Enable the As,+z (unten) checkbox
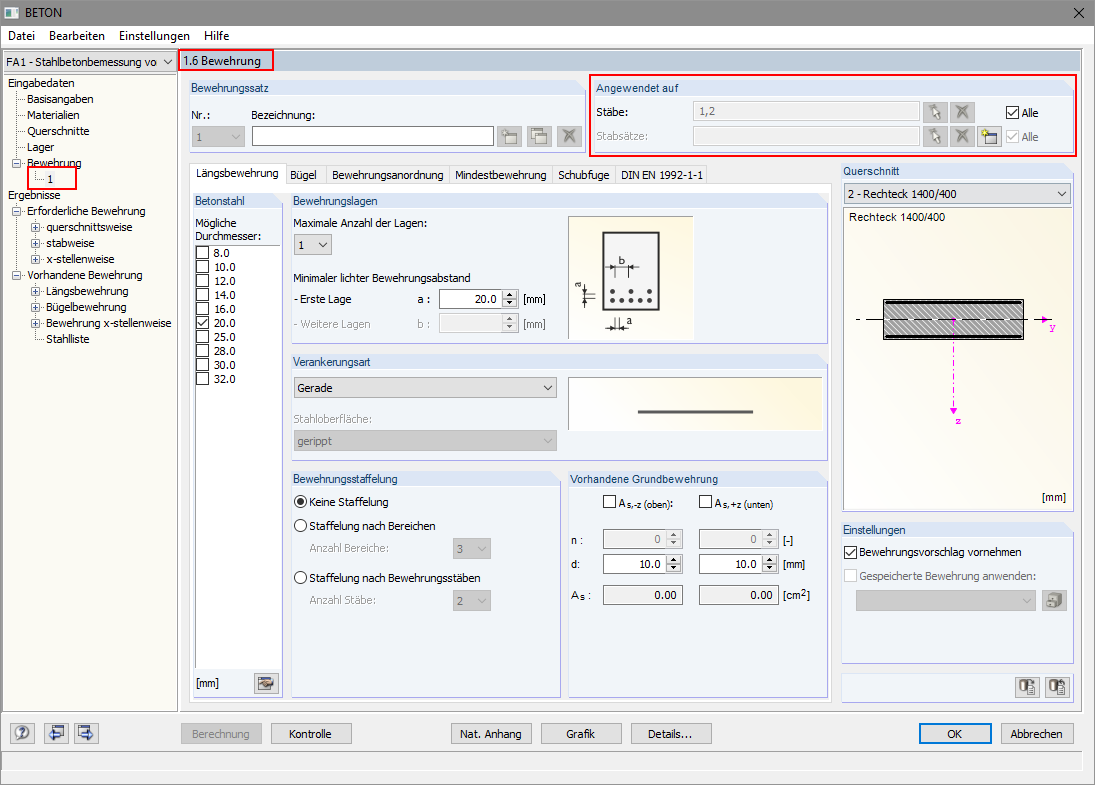 tap(705, 502)
